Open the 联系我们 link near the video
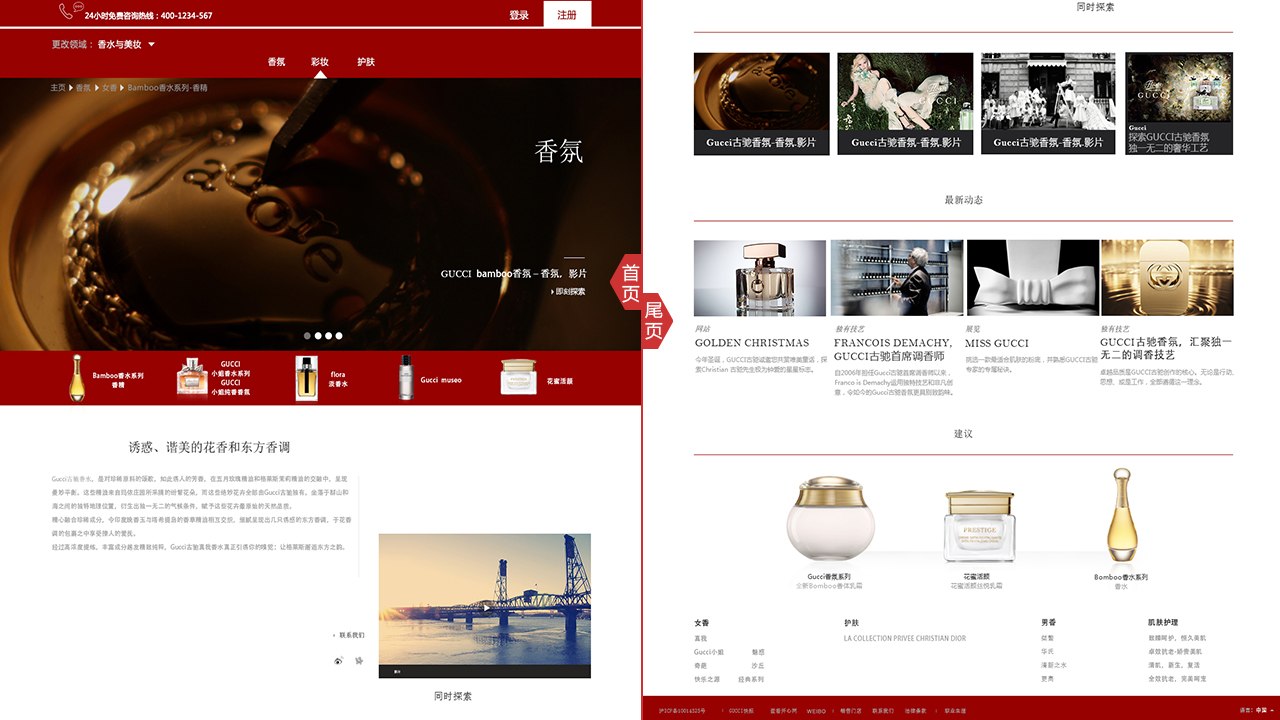 tap(350, 635)
